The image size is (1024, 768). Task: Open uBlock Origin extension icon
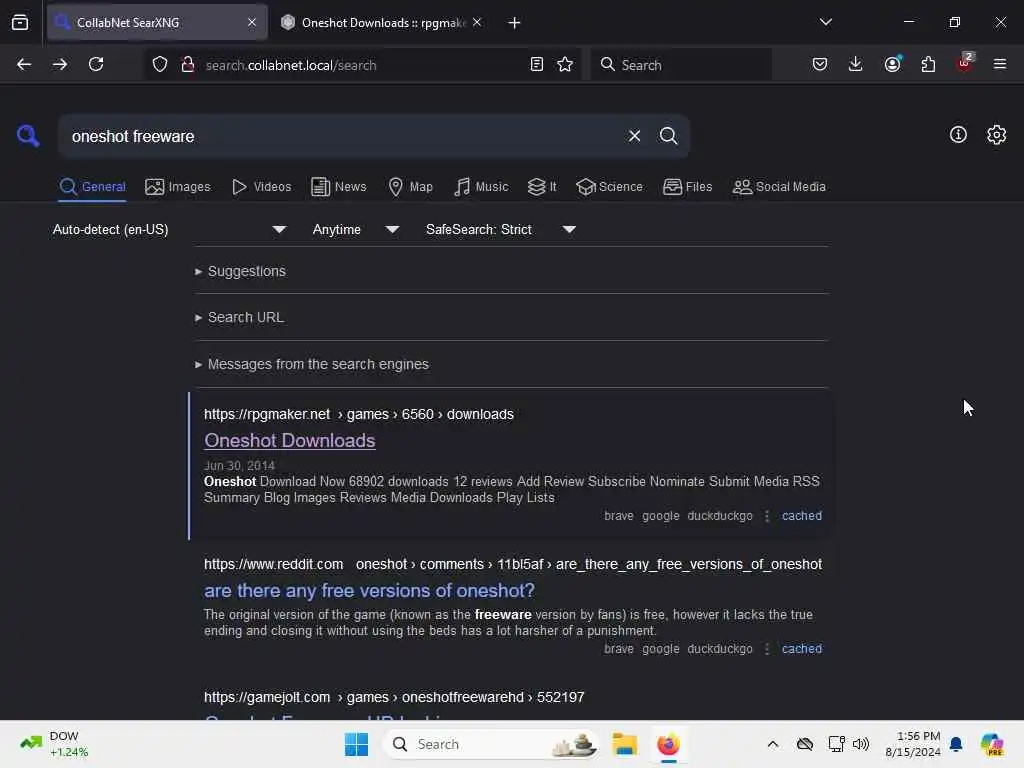click(x=965, y=63)
